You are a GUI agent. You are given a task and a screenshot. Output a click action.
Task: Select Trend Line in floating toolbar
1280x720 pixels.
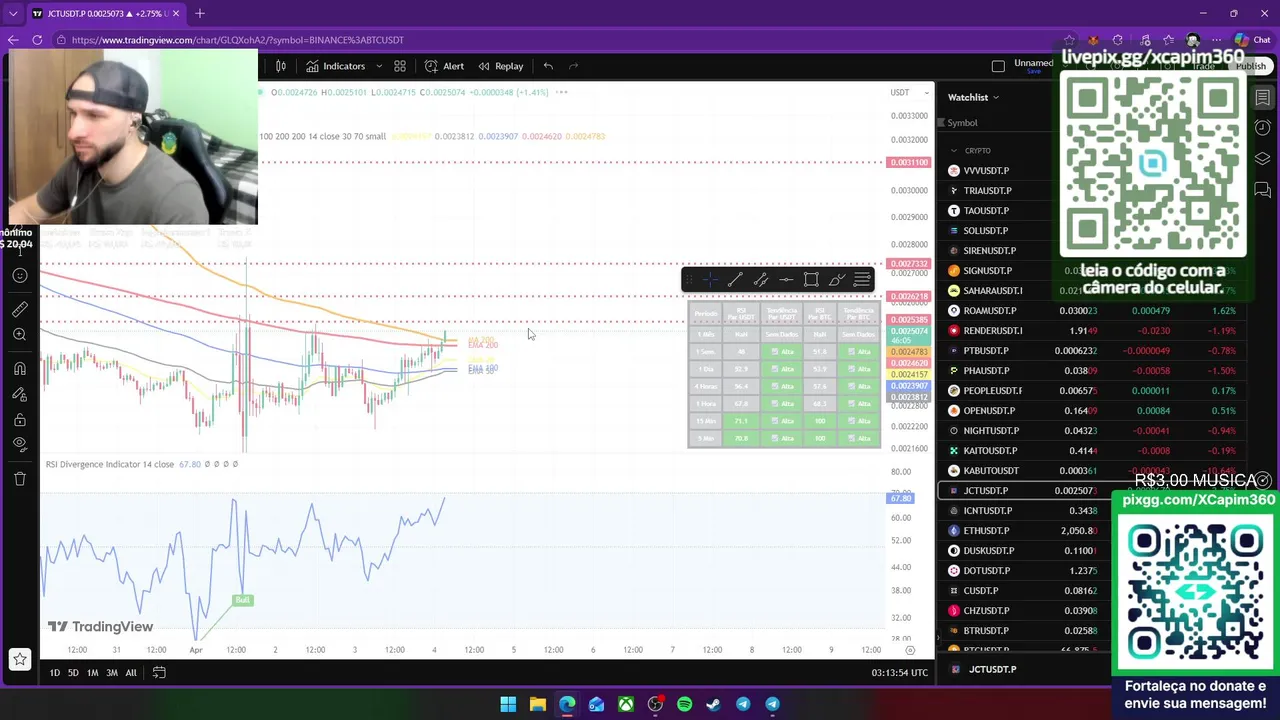[x=735, y=280]
